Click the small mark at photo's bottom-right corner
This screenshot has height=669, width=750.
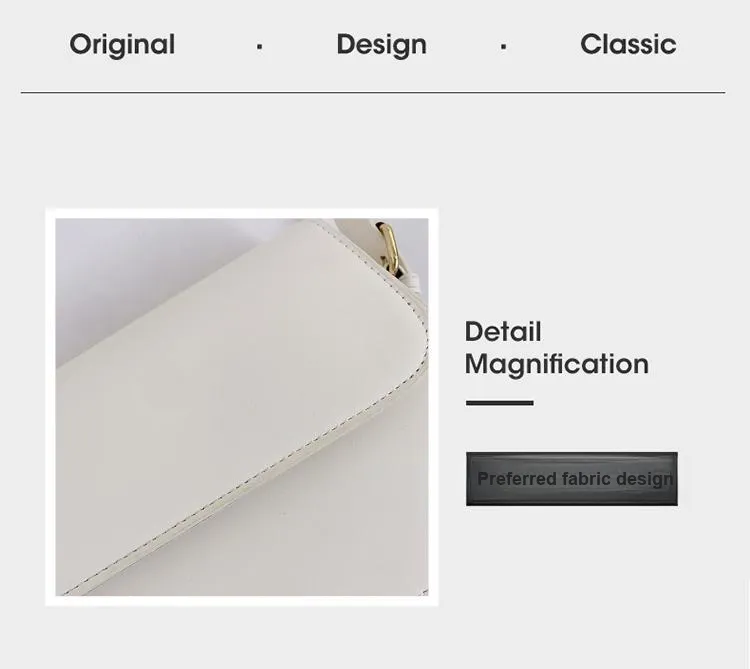[425, 592]
